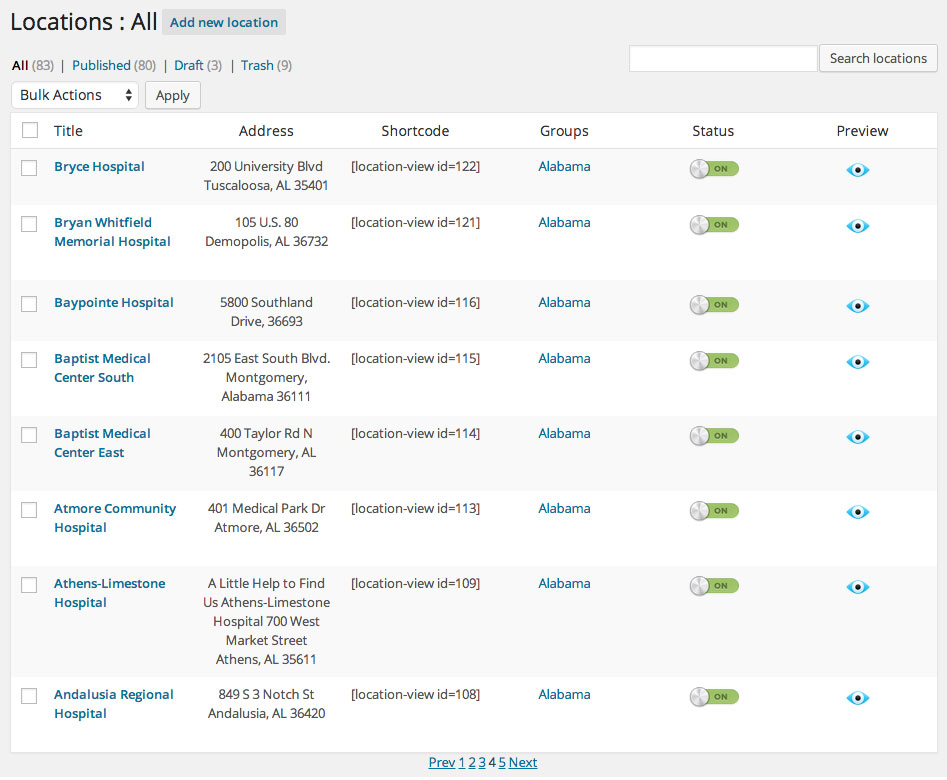Open Atmore Community Hospital link
The image size is (947, 780).
(115, 518)
